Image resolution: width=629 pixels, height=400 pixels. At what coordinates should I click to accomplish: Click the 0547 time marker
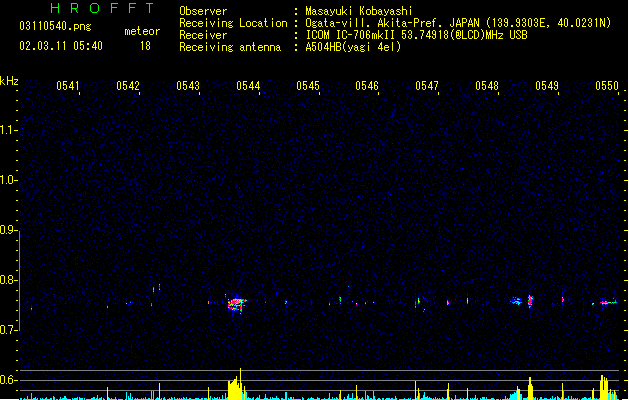[x=427, y=86]
